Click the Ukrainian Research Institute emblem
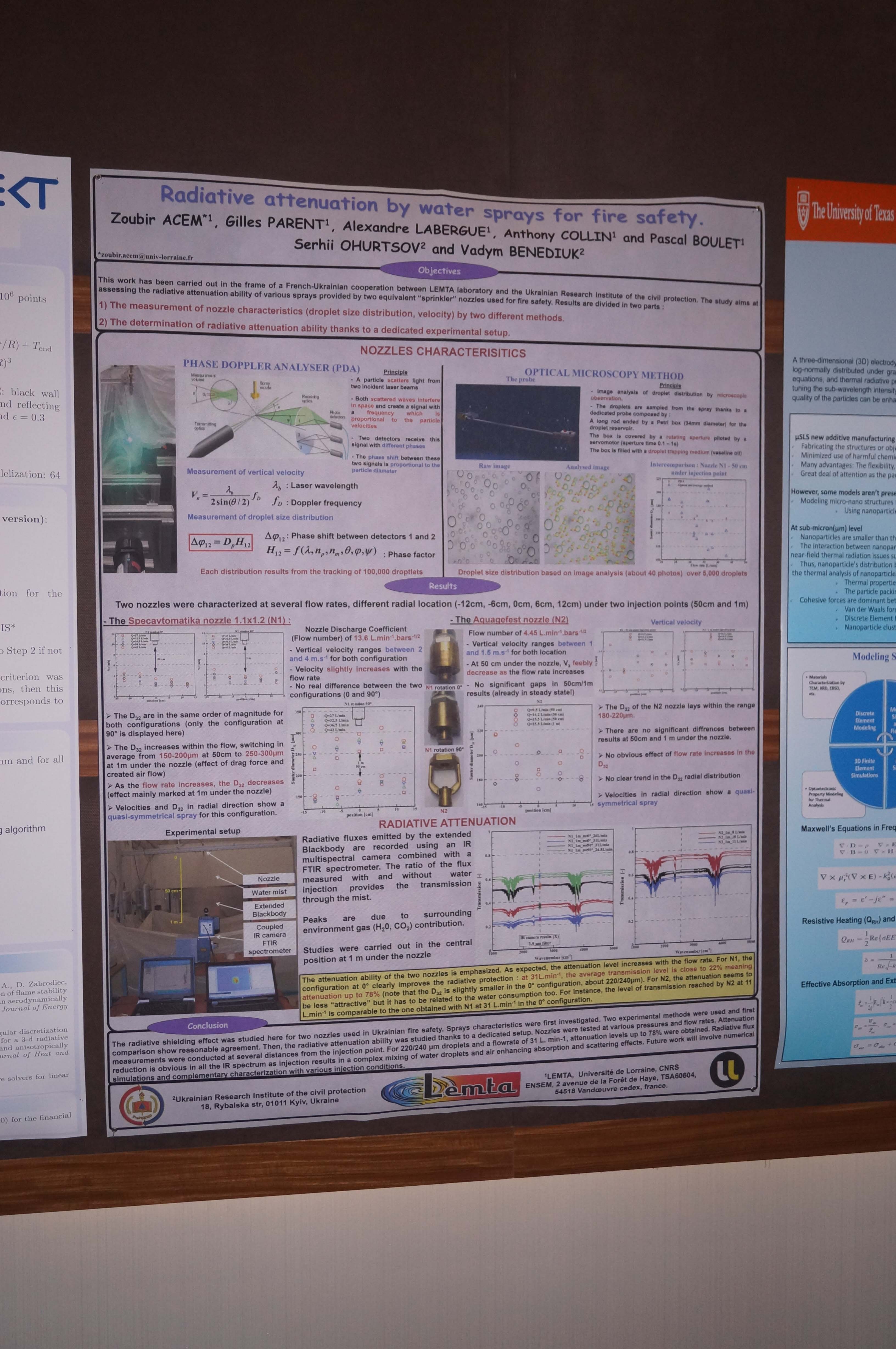The width and height of the screenshot is (896, 1349). coord(141,1106)
